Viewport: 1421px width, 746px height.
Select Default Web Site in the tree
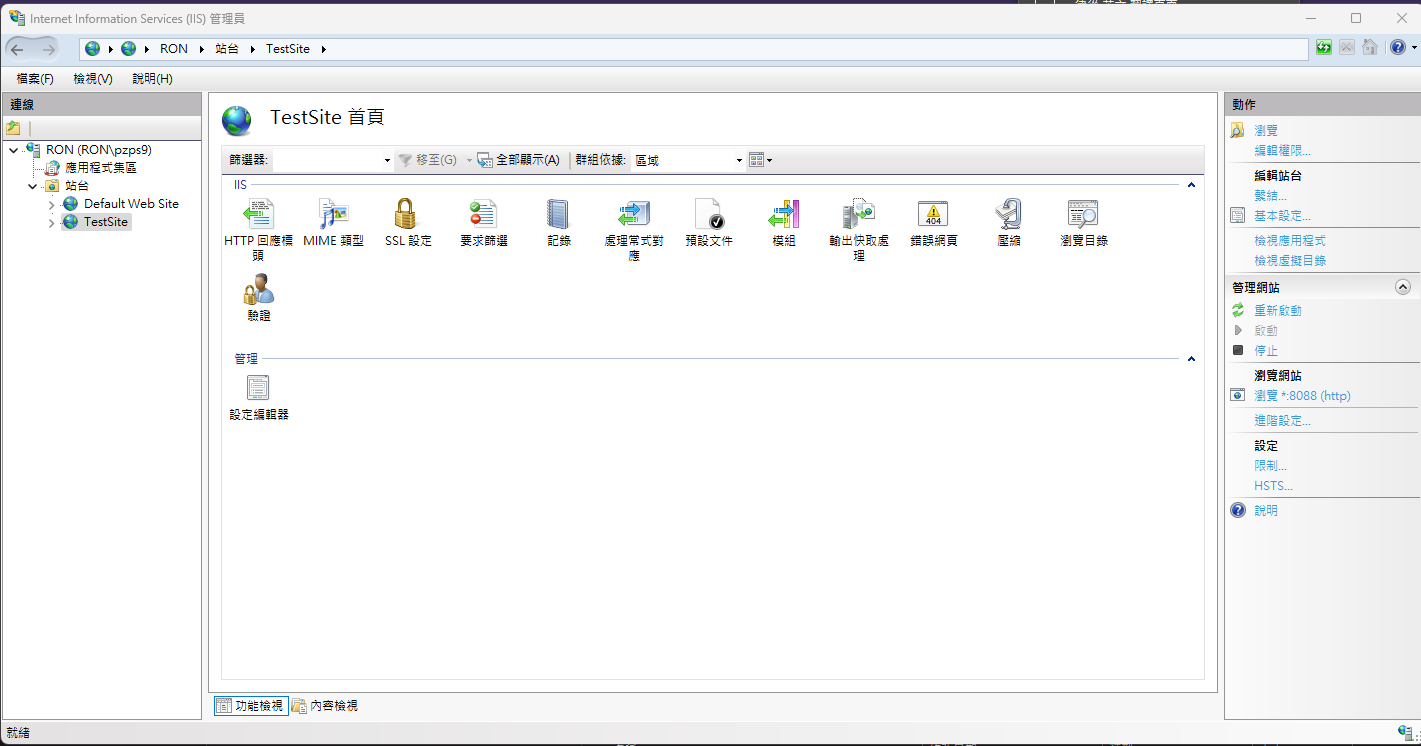131,204
